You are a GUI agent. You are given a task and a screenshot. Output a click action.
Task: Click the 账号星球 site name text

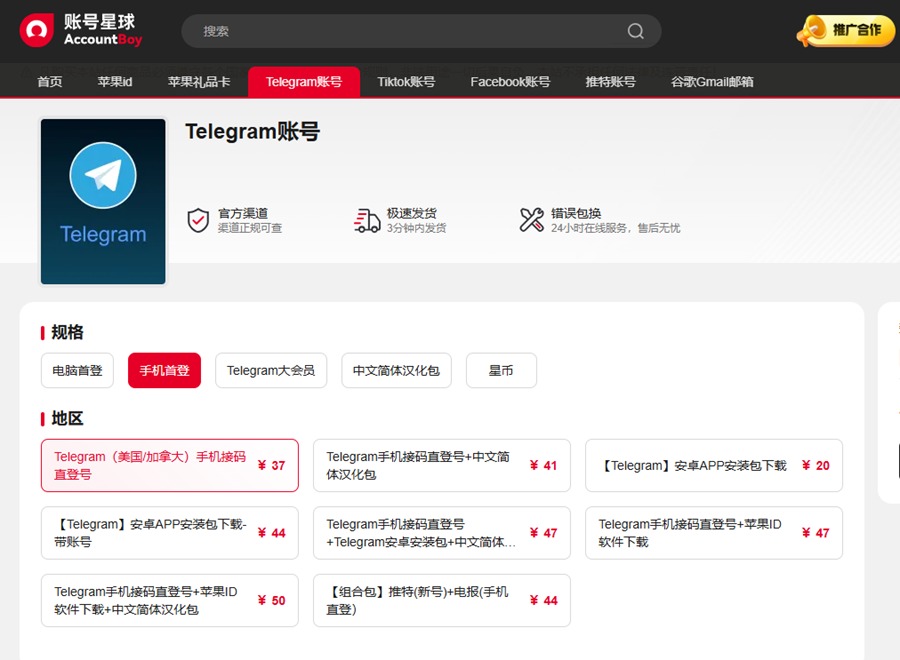coord(99,22)
